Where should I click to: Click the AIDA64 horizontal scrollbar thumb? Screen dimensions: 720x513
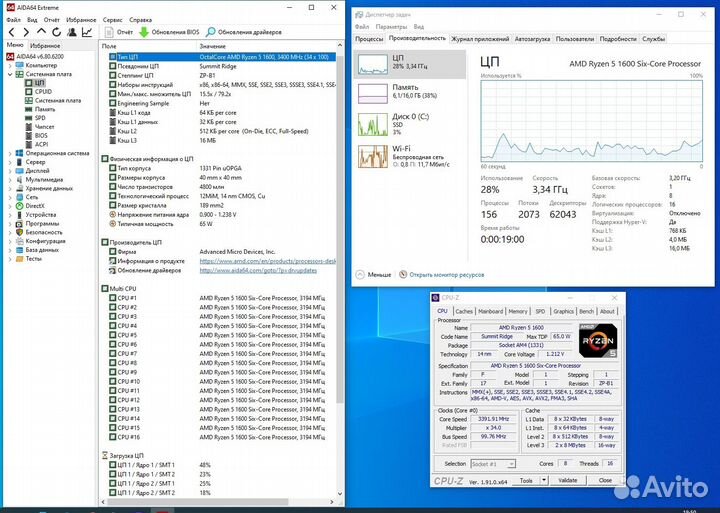(197, 502)
